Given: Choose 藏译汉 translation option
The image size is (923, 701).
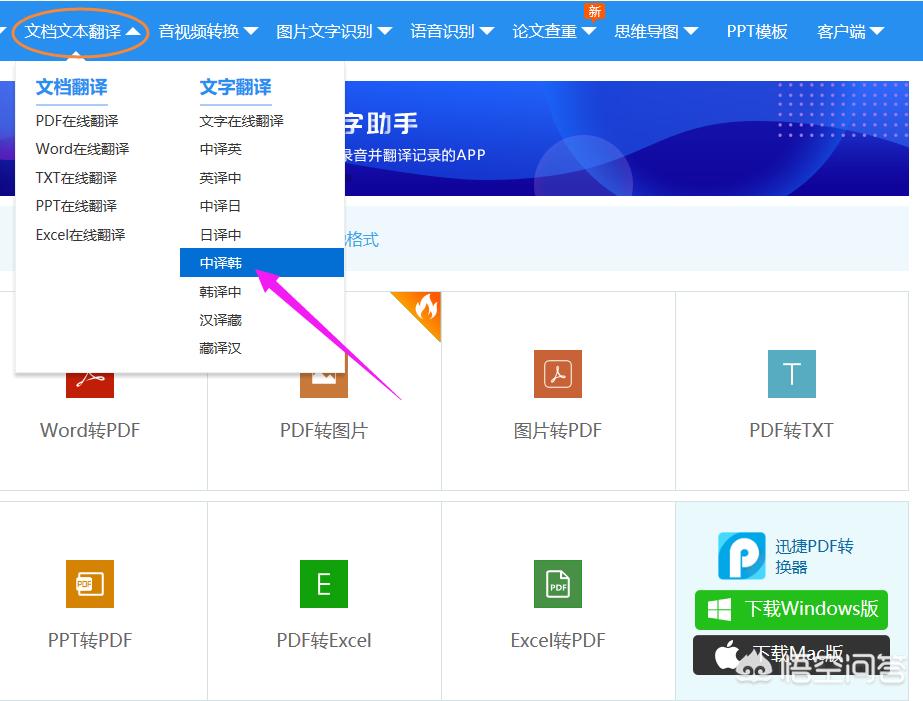Looking at the screenshot, I should (x=220, y=348).
